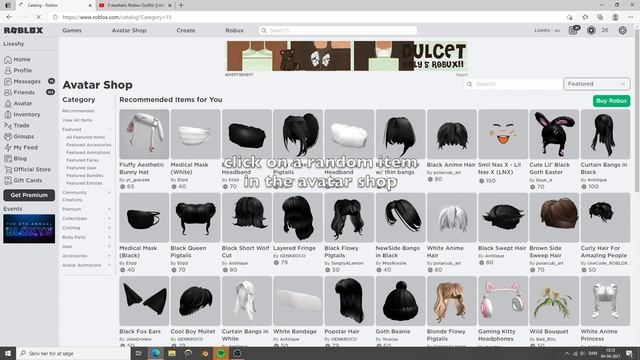Screen dimensions: 640x360
Task: Click the Windows taskbar search box
Action: click(x=73, y=353)
